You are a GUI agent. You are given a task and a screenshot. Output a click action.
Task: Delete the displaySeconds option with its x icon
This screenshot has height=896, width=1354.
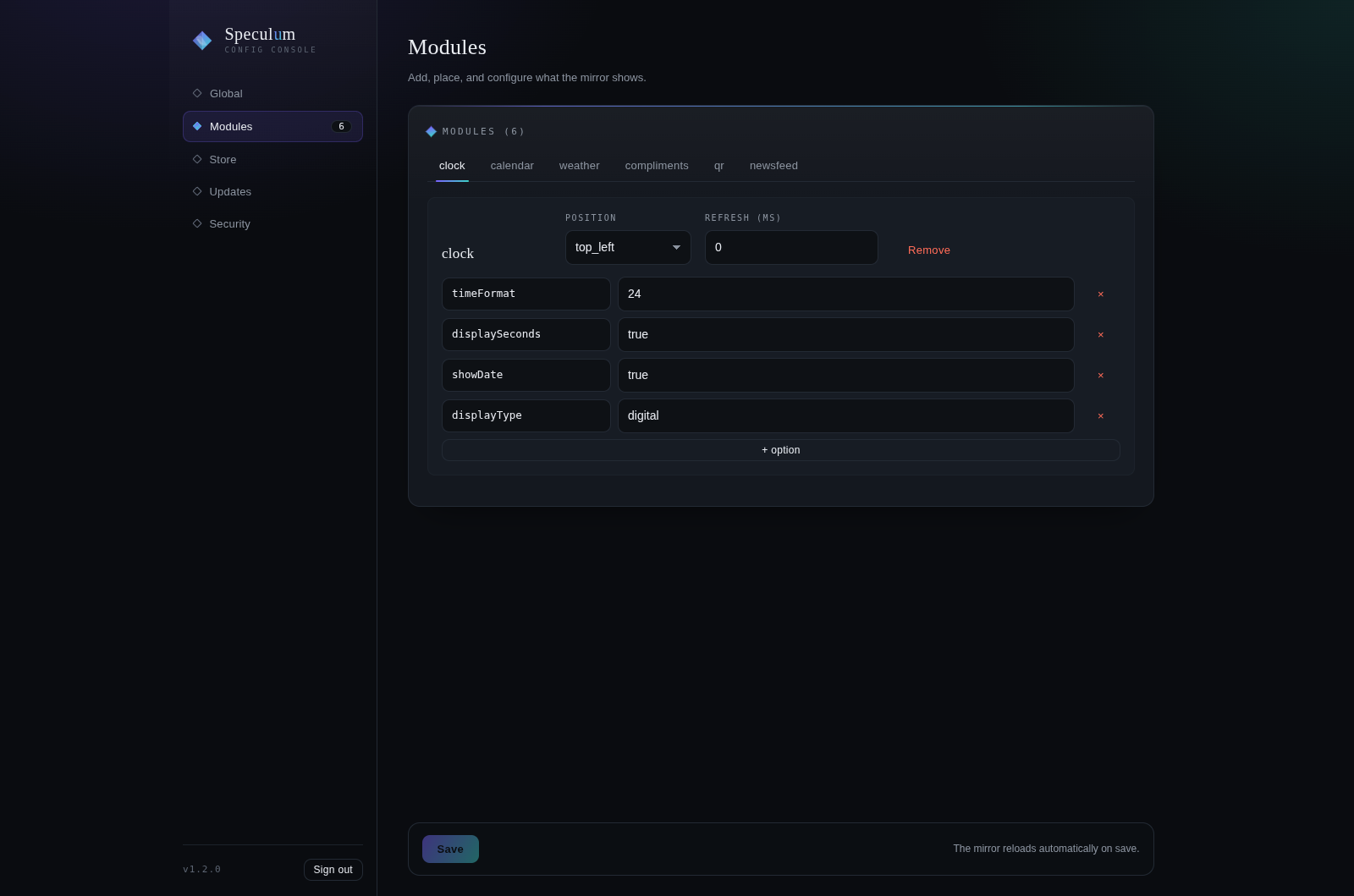1101,335
